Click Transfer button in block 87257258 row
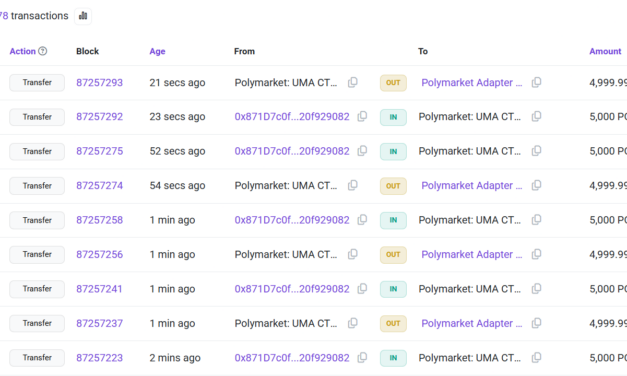The height and width of the screenshot is (376, 627). 37,220
